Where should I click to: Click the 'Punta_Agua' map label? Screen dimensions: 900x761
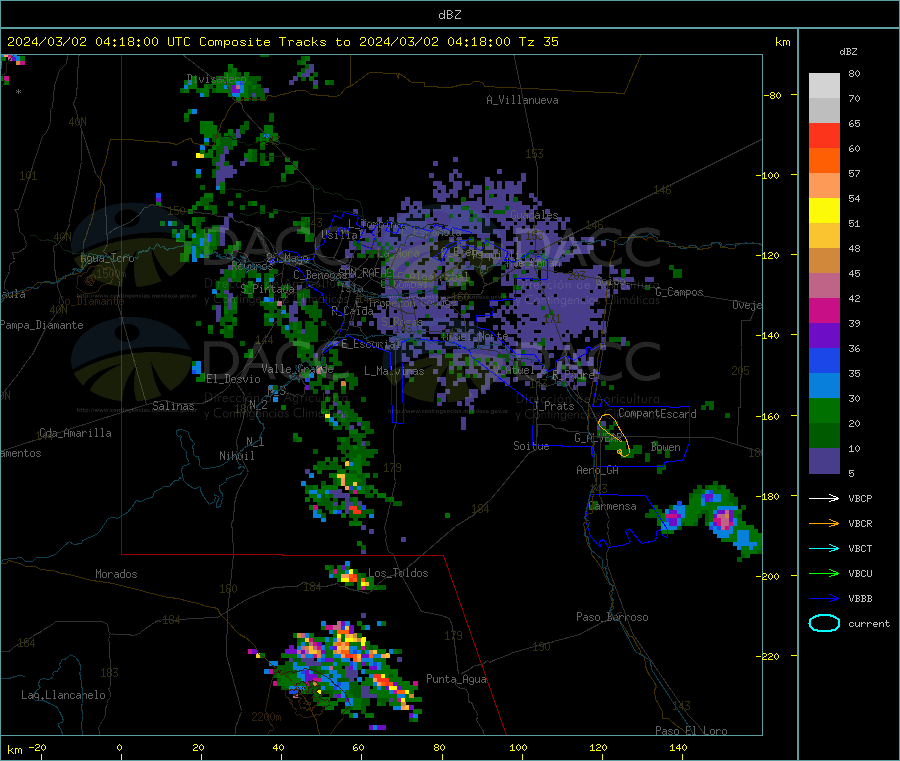456,679
